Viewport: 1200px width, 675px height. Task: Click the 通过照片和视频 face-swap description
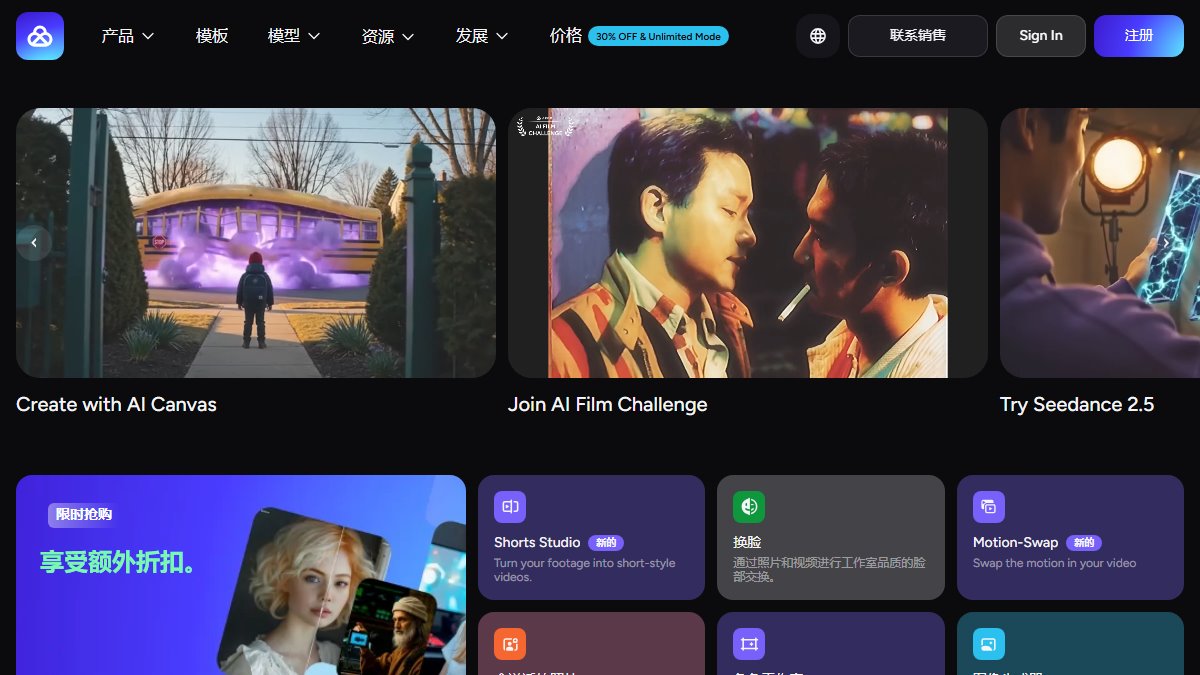point(830,570)
